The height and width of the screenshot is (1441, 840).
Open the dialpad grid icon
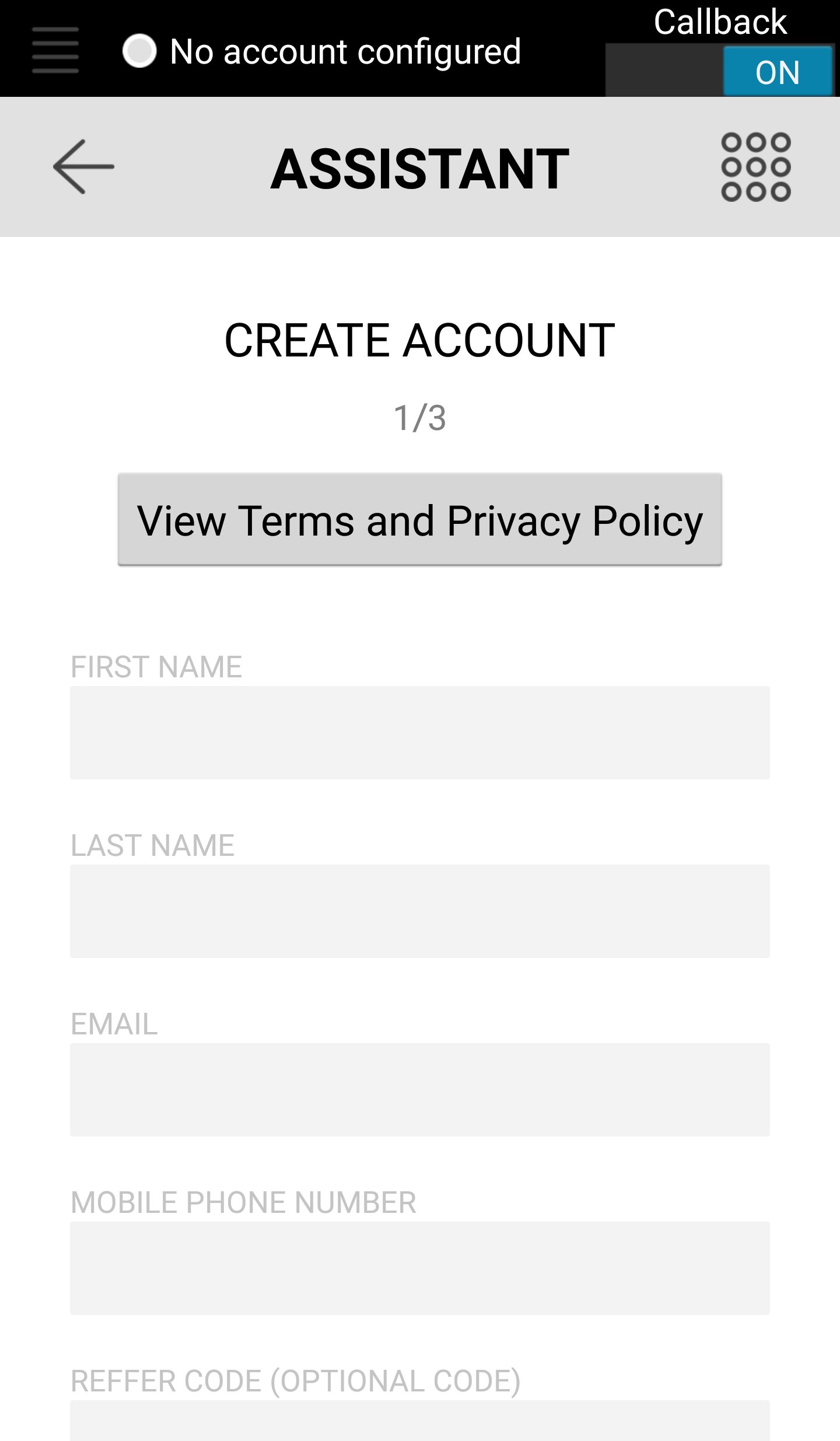(756, 167)
